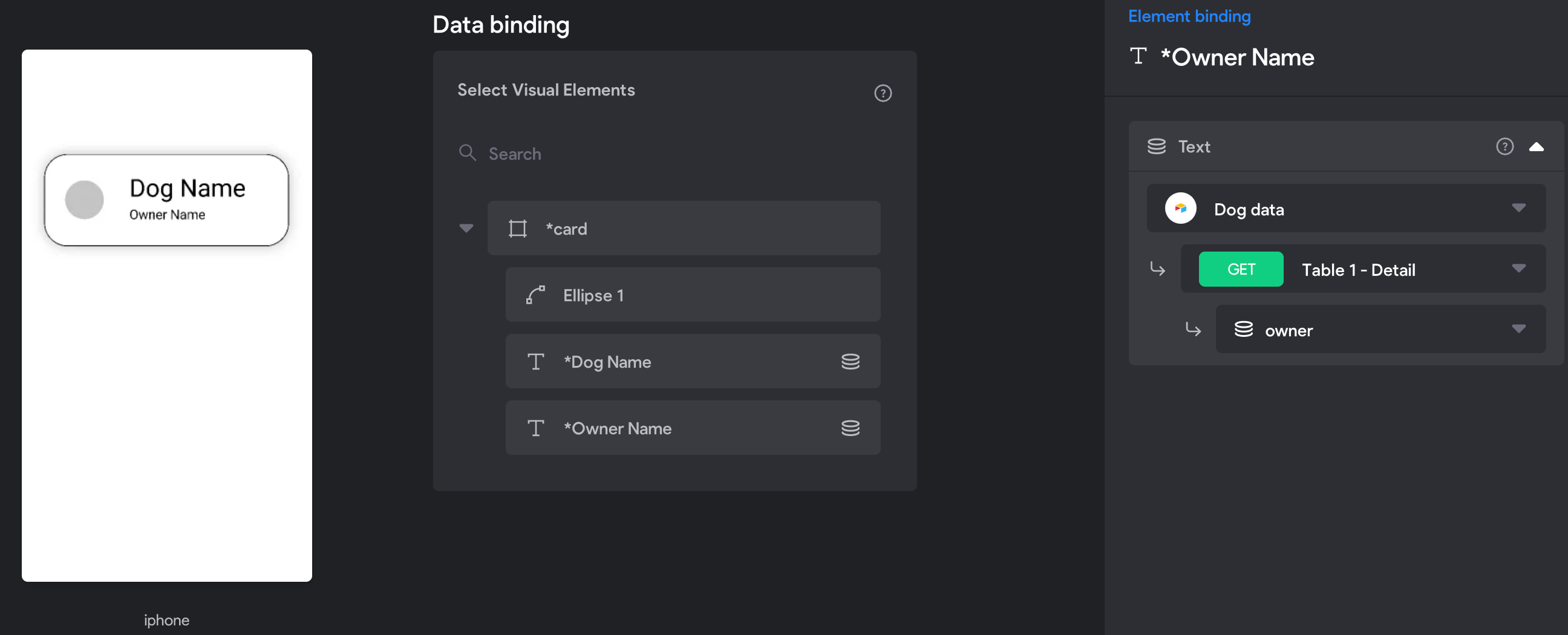Select the *Dog Name text element
The image size is (1568, 635).
[693, 361]
